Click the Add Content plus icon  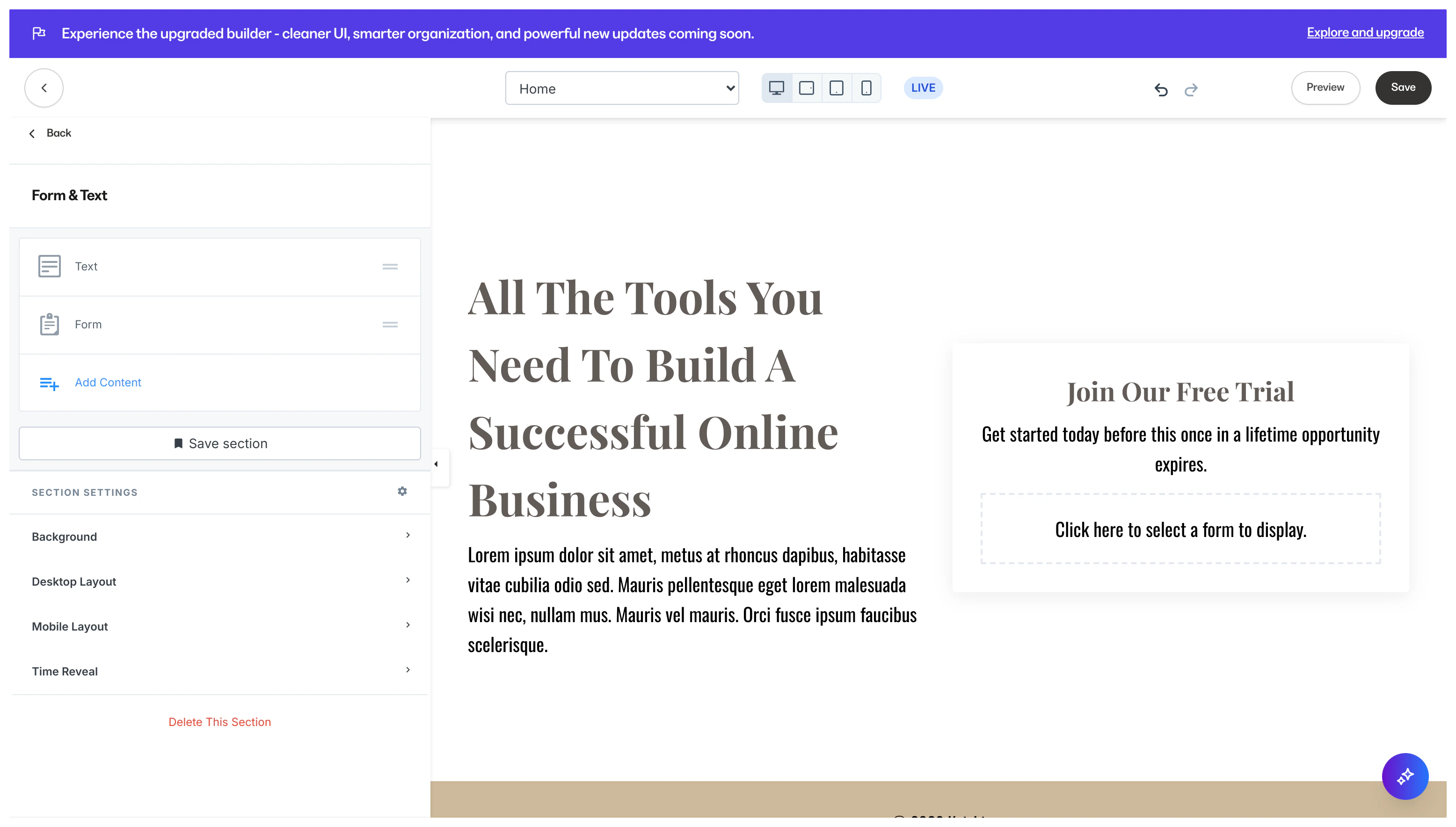[49, 383]
